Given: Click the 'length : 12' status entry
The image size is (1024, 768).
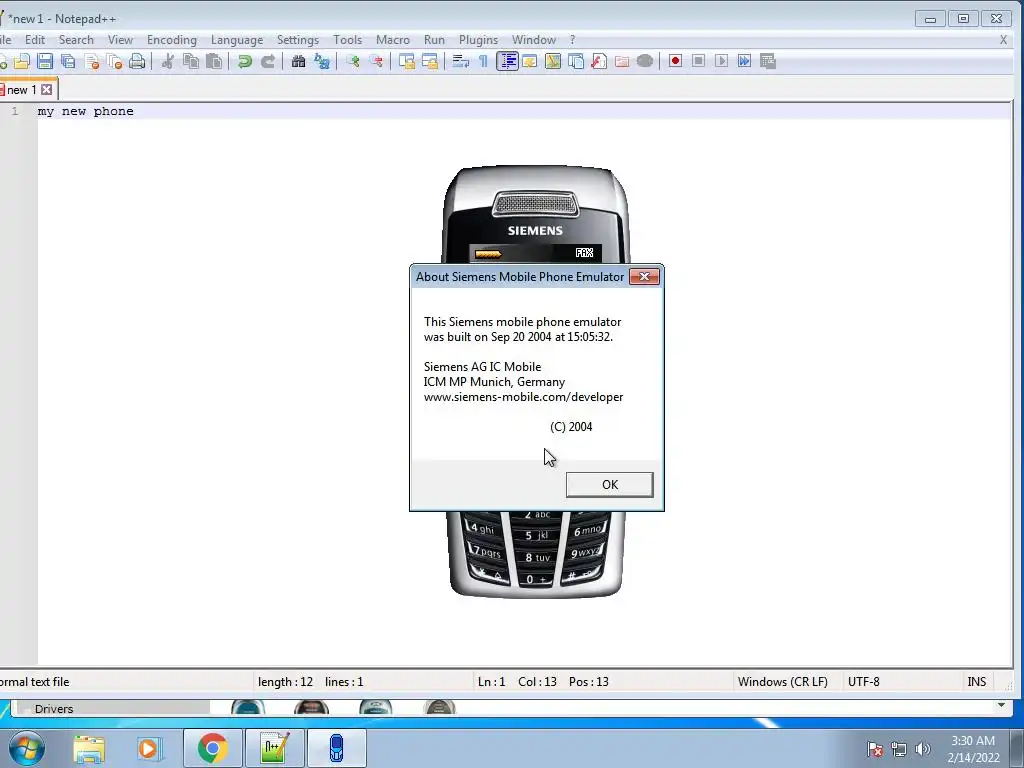Looking at the screenshot, I should [x=285, y=682].
